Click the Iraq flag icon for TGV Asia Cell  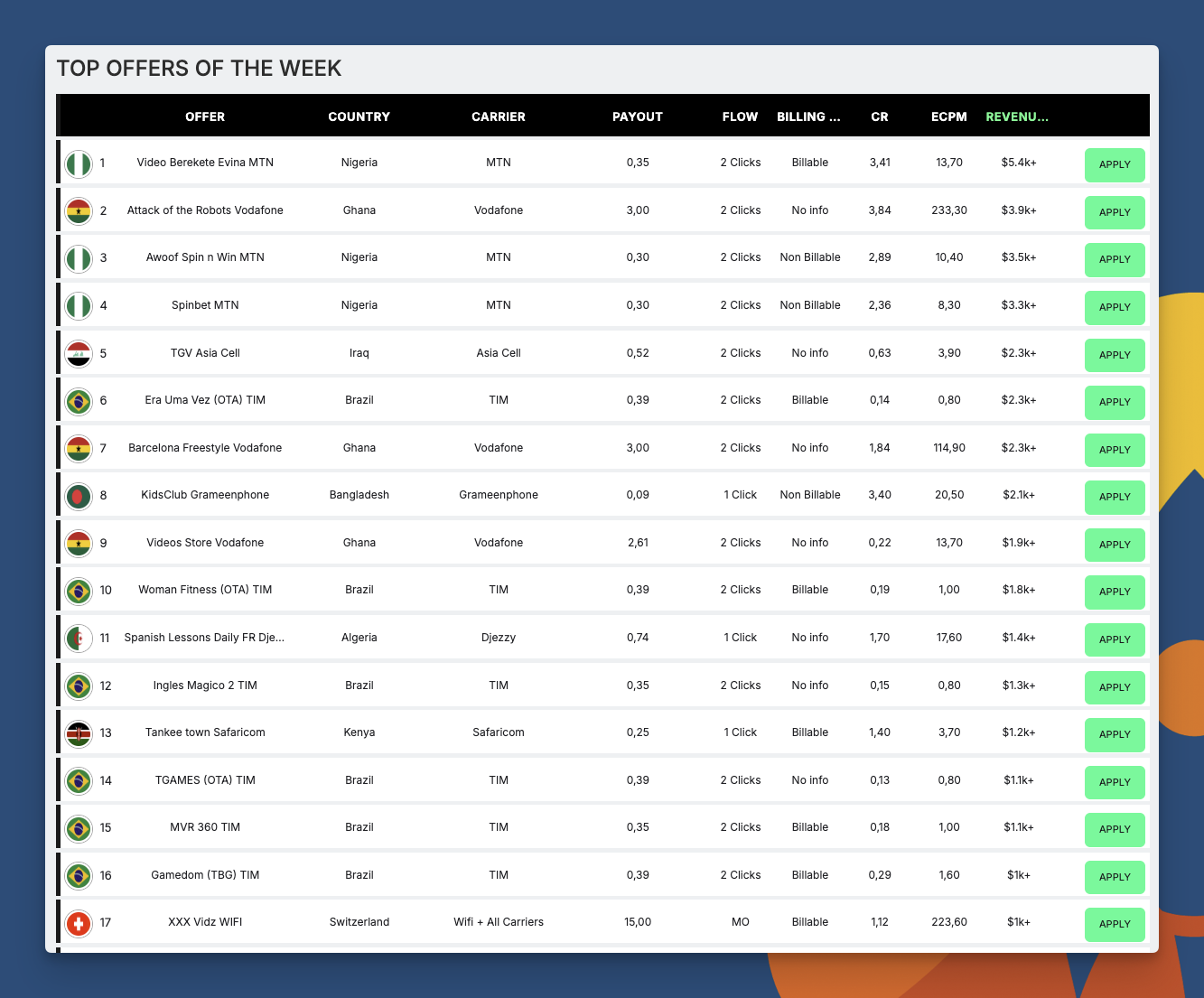[x=79, y=354]
